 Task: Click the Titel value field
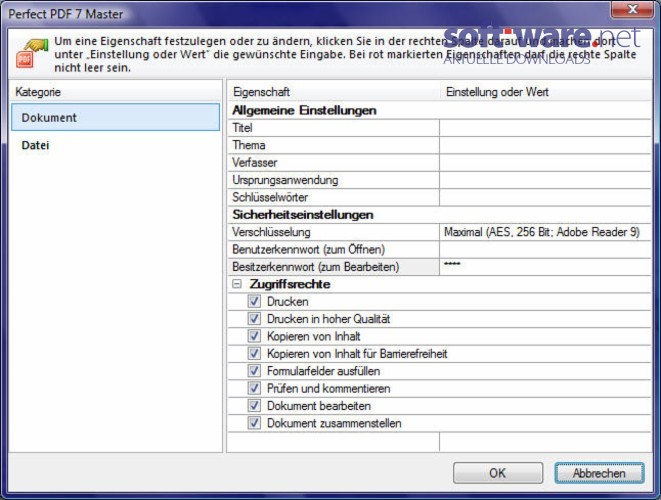pyautogui.click(x=545, y=128)
